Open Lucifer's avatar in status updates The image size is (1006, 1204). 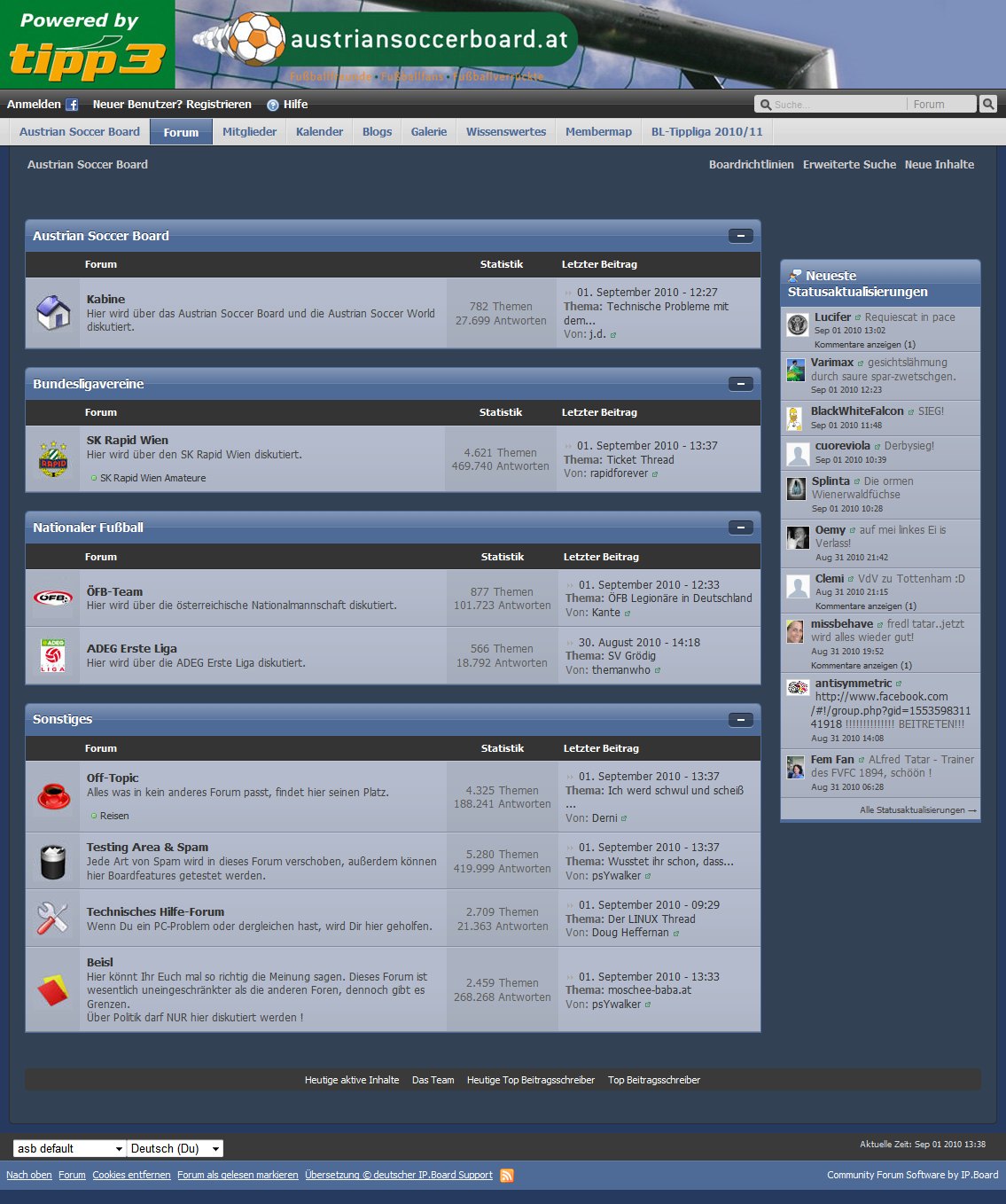click(798, 324)
